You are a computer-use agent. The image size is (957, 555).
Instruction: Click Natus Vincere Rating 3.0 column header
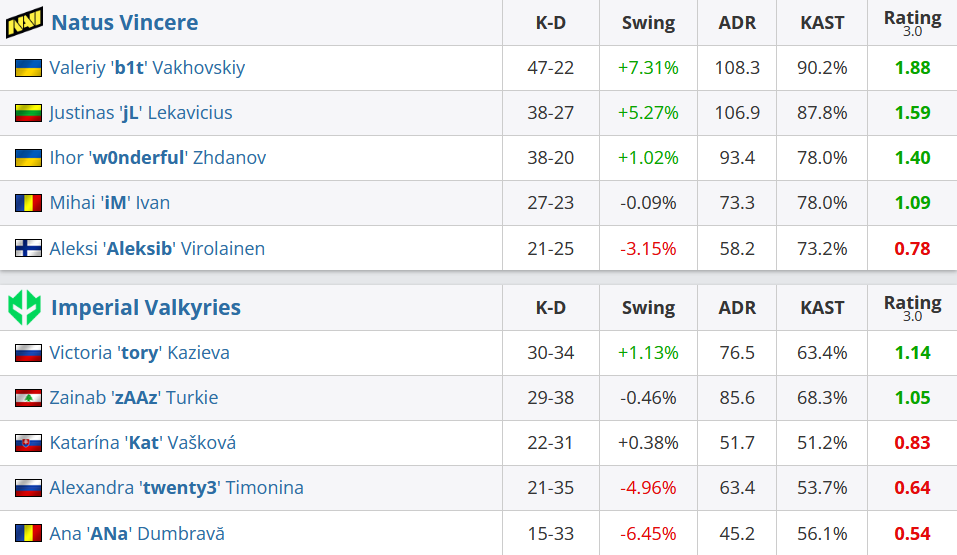912,23
